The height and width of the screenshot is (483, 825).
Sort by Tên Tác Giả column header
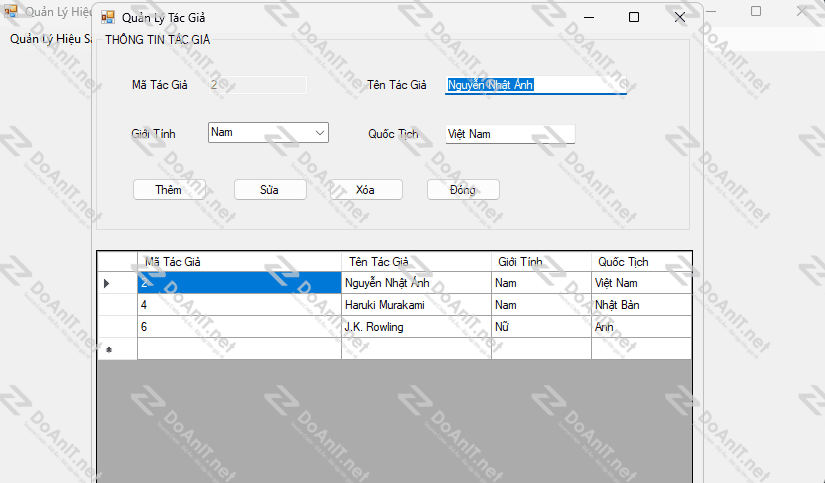point(416,262)
